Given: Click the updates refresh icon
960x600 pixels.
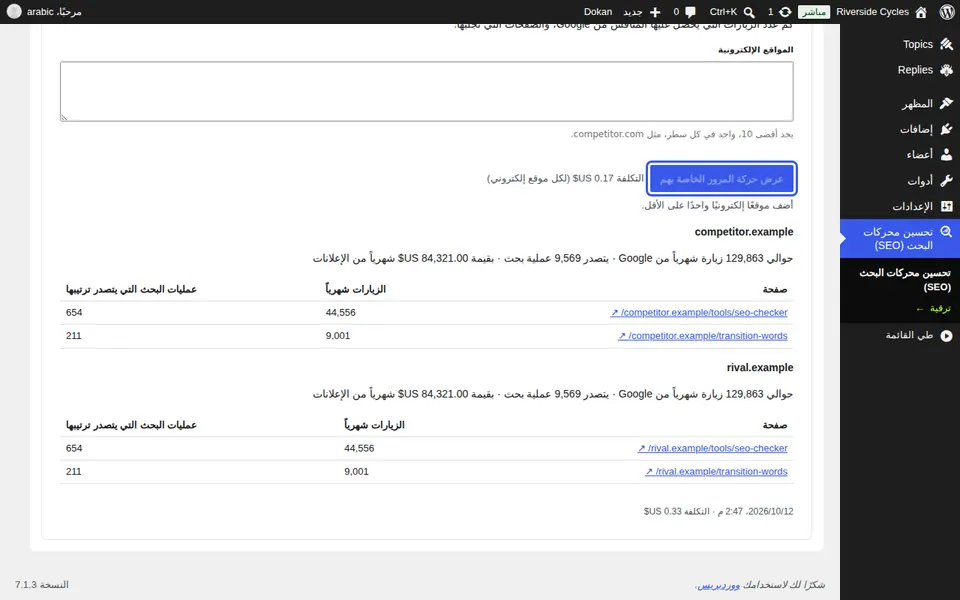Looking at the screenshot, I should (x=785, y=12).
